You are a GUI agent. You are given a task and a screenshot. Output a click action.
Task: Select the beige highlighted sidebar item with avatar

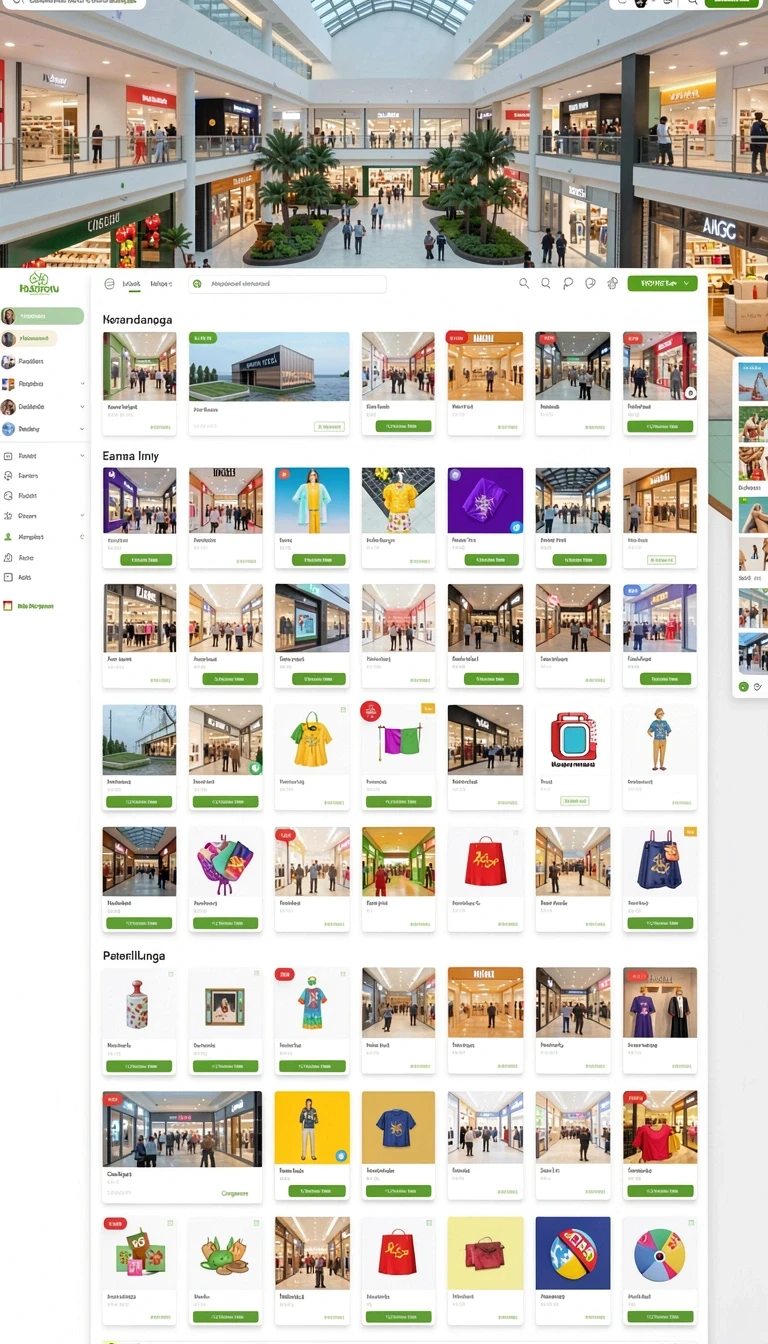coord(30,339)
